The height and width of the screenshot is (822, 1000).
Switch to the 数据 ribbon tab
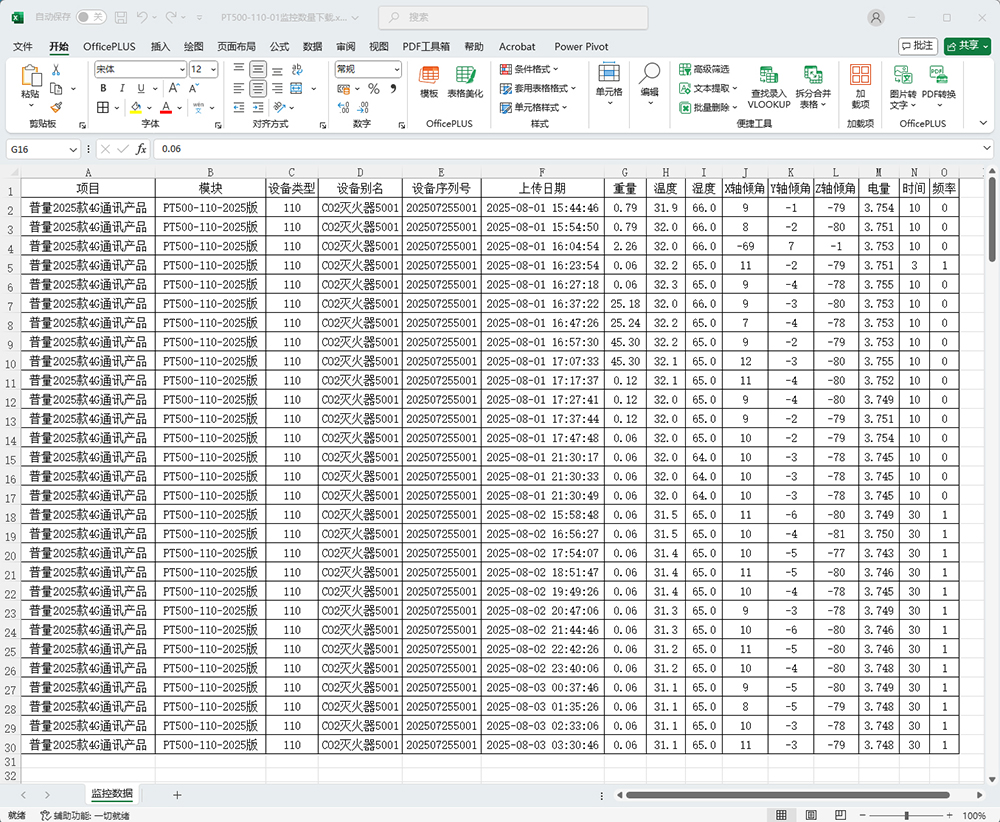tap(312, 46)
